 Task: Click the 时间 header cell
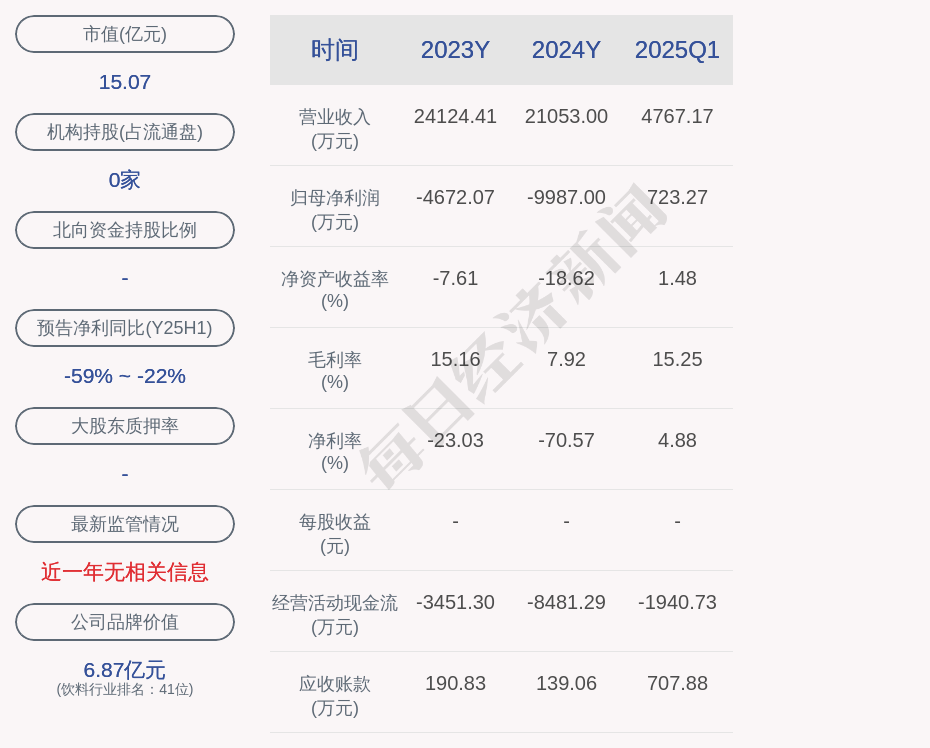coord(335,50)
